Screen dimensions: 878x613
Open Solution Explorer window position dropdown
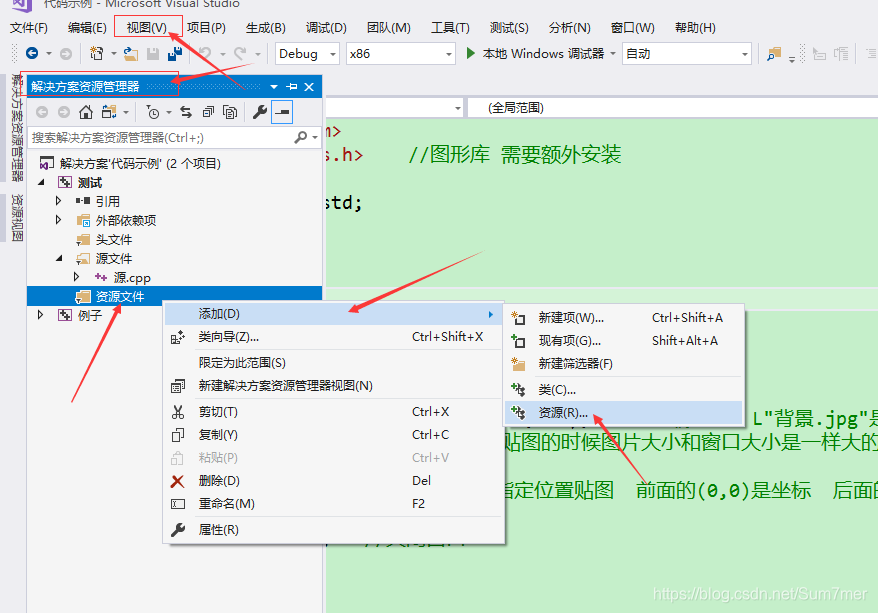coord(274,87)
